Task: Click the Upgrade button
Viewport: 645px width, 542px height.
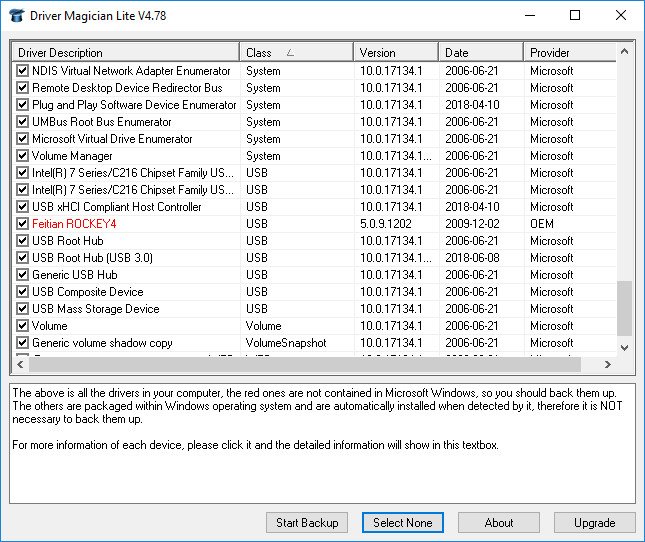Action: click(x=594, y=522)
